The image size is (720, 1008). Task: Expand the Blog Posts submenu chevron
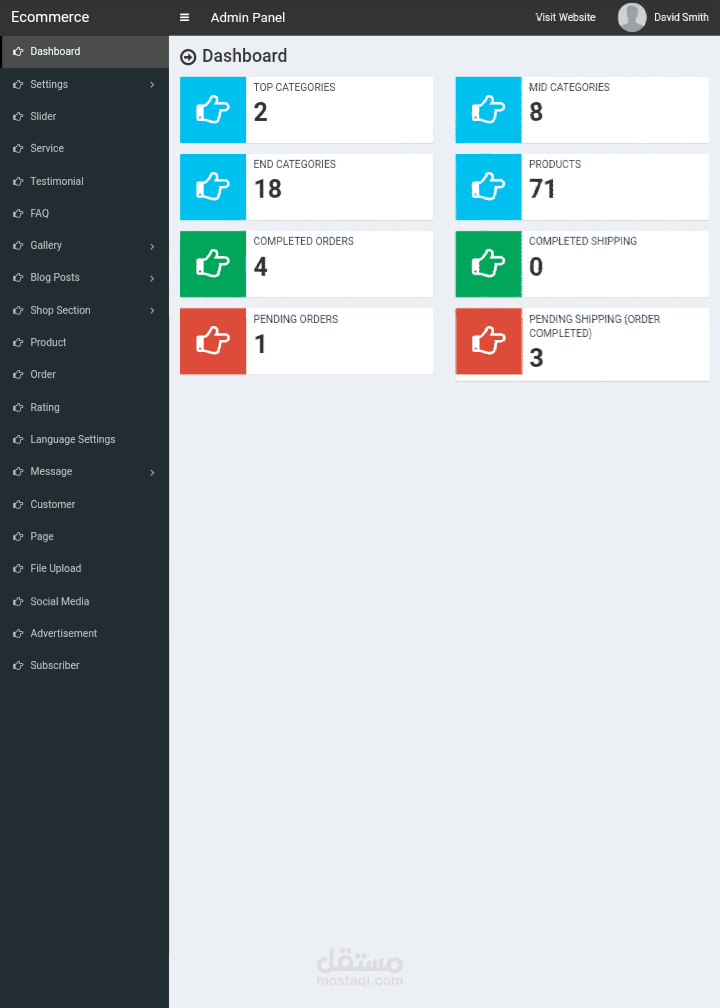[152, 278]
